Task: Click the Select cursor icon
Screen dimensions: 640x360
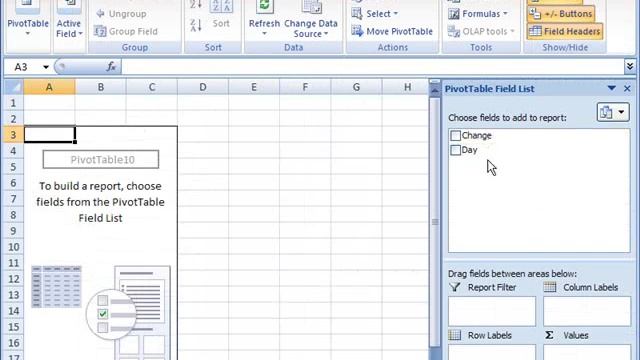Action: [x=357, y=13]
